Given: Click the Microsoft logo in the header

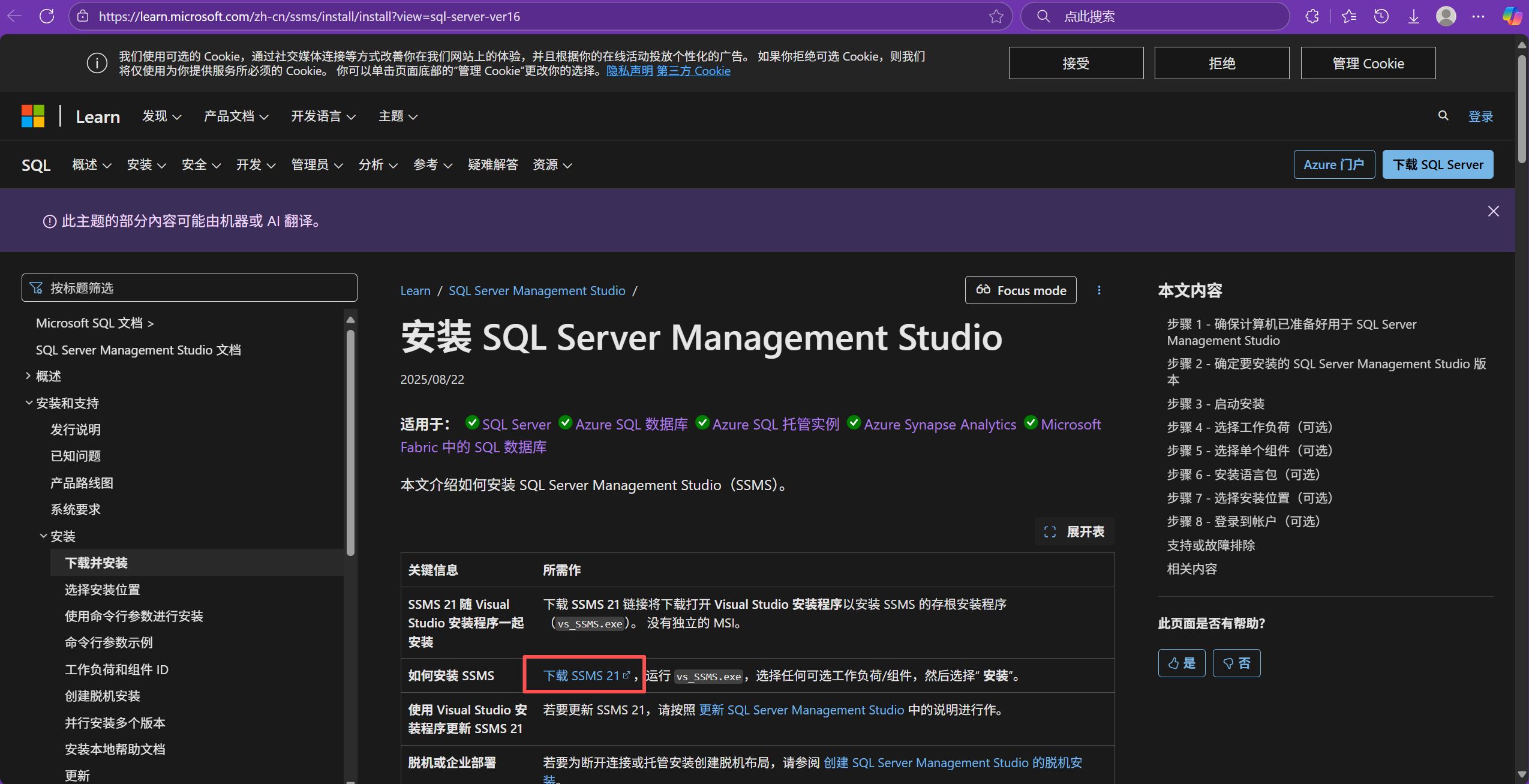Looking at the screenshot, I should coord(32,115).
